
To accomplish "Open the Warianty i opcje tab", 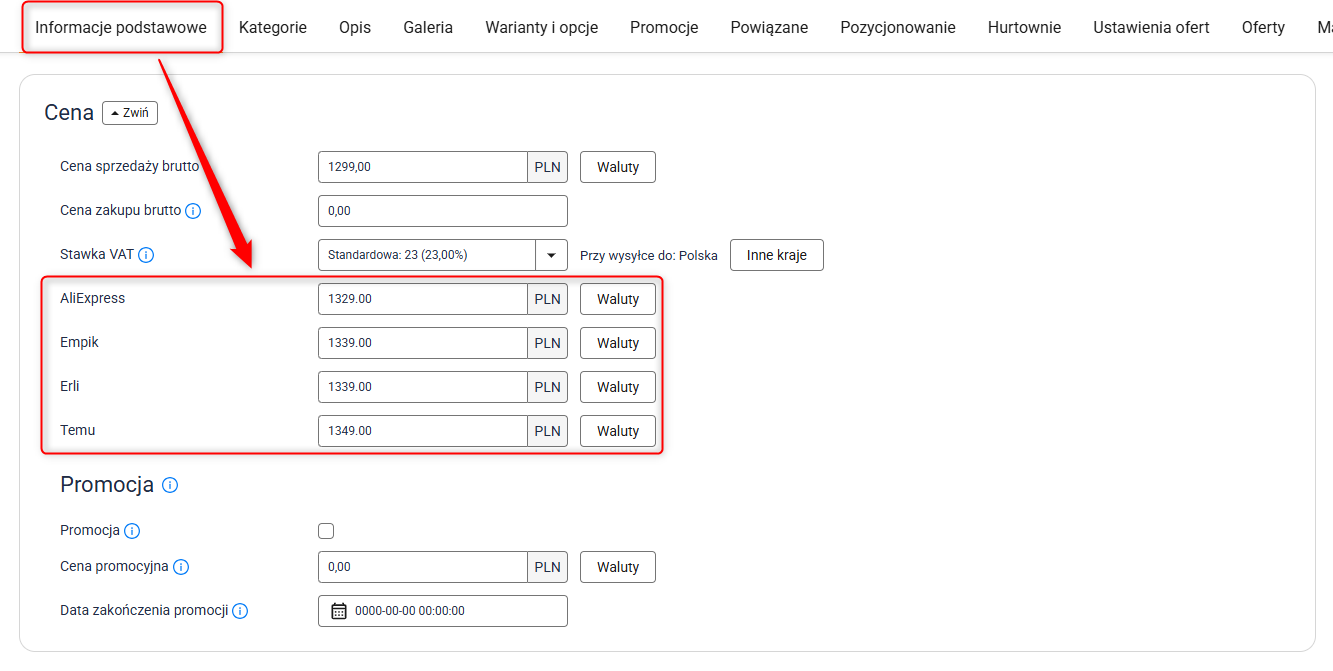I will [541, 27].
